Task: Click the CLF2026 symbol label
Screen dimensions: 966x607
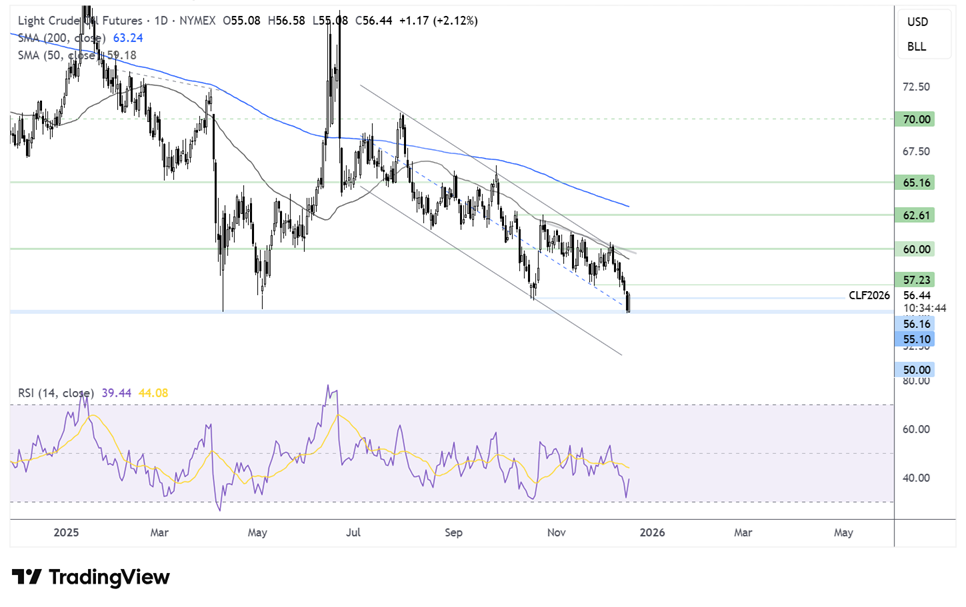Action: point(869,295)
